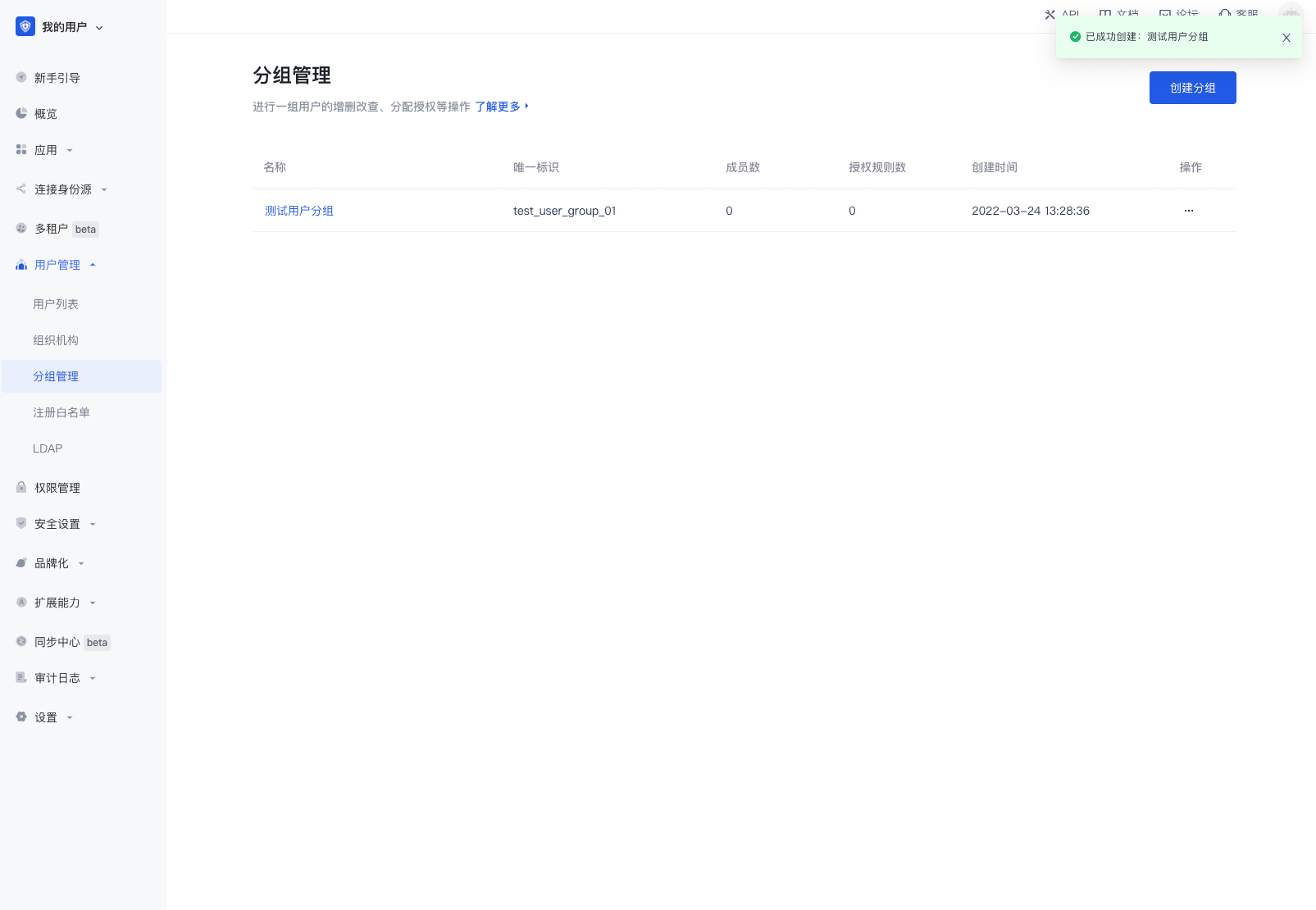This screenshot has width=1316, height=910.
Task: Click the 概览 pie chart icon
Action: click(x=21, y=114)
